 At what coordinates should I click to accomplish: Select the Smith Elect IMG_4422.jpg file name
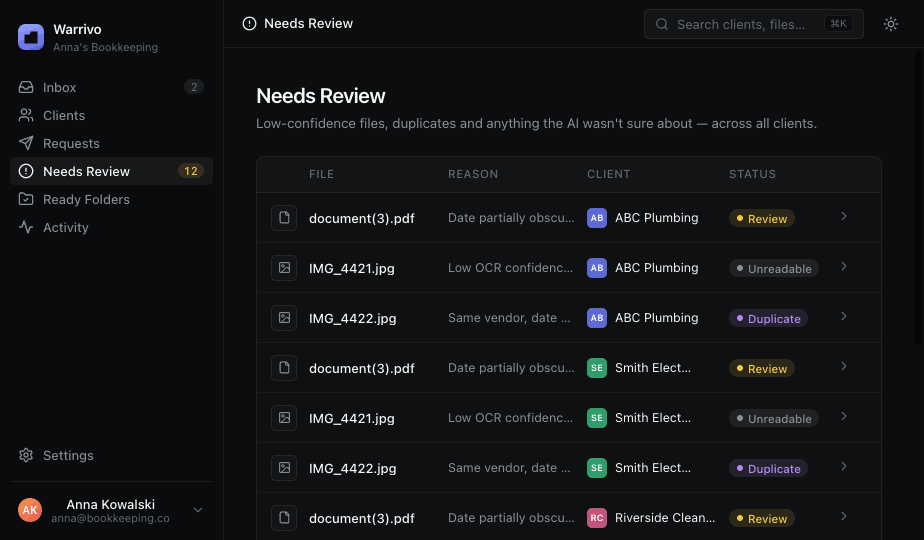pyautogui.click(x=352, y=468)
